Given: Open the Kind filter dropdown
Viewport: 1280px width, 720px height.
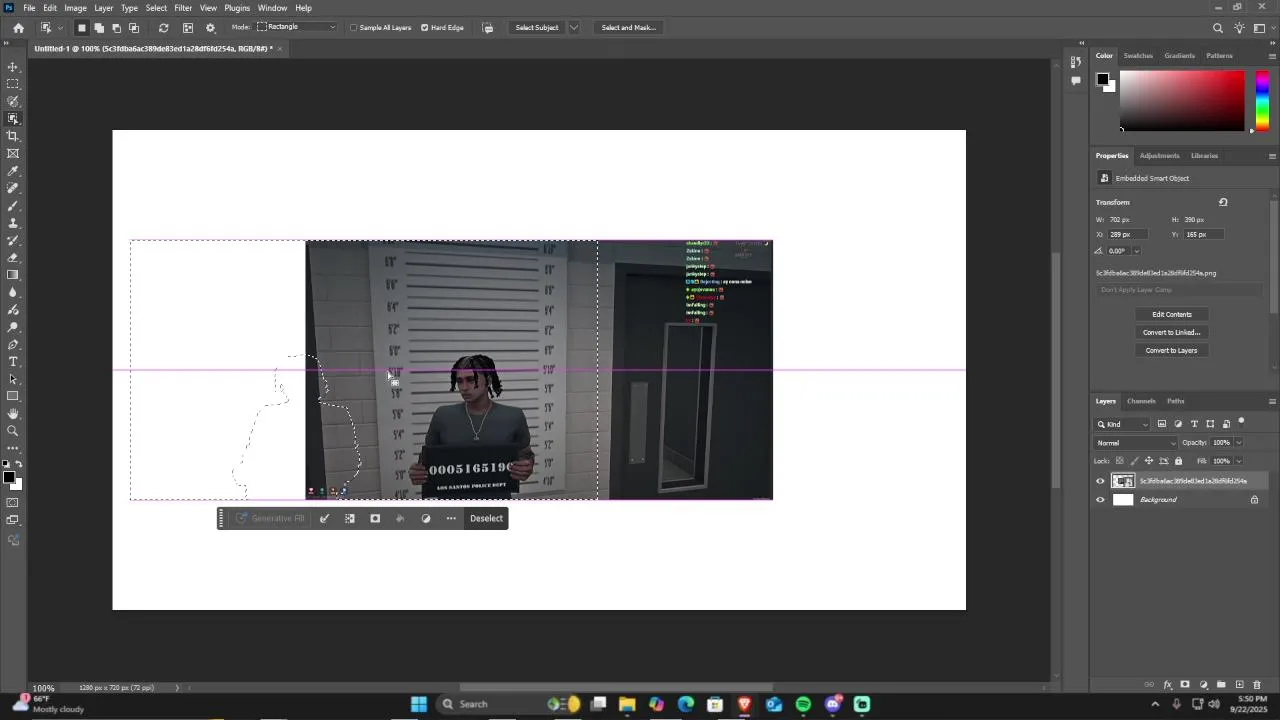Looking at the screenshot, I should [x=1123, y=424].
